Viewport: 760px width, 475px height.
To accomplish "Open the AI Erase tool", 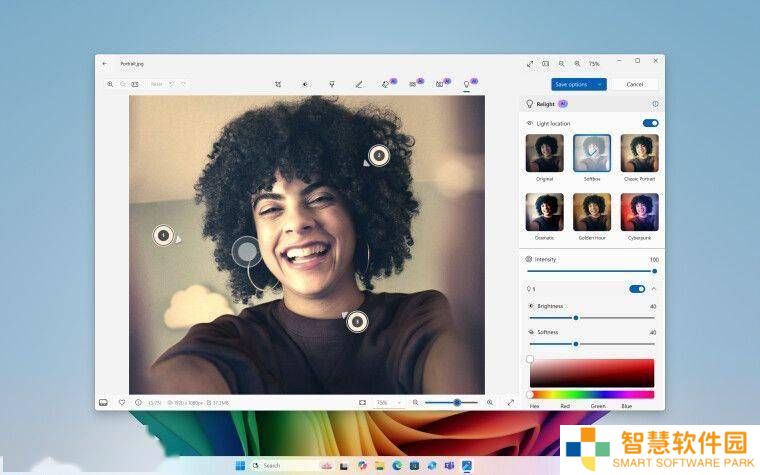I will click(386, 84).
